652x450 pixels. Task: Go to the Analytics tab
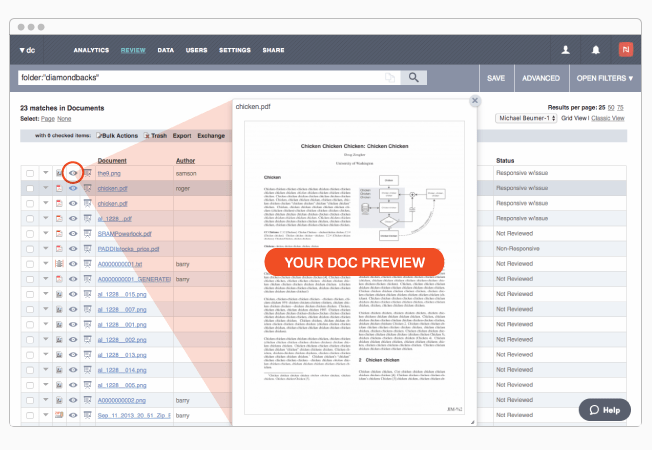coord(91,49)
